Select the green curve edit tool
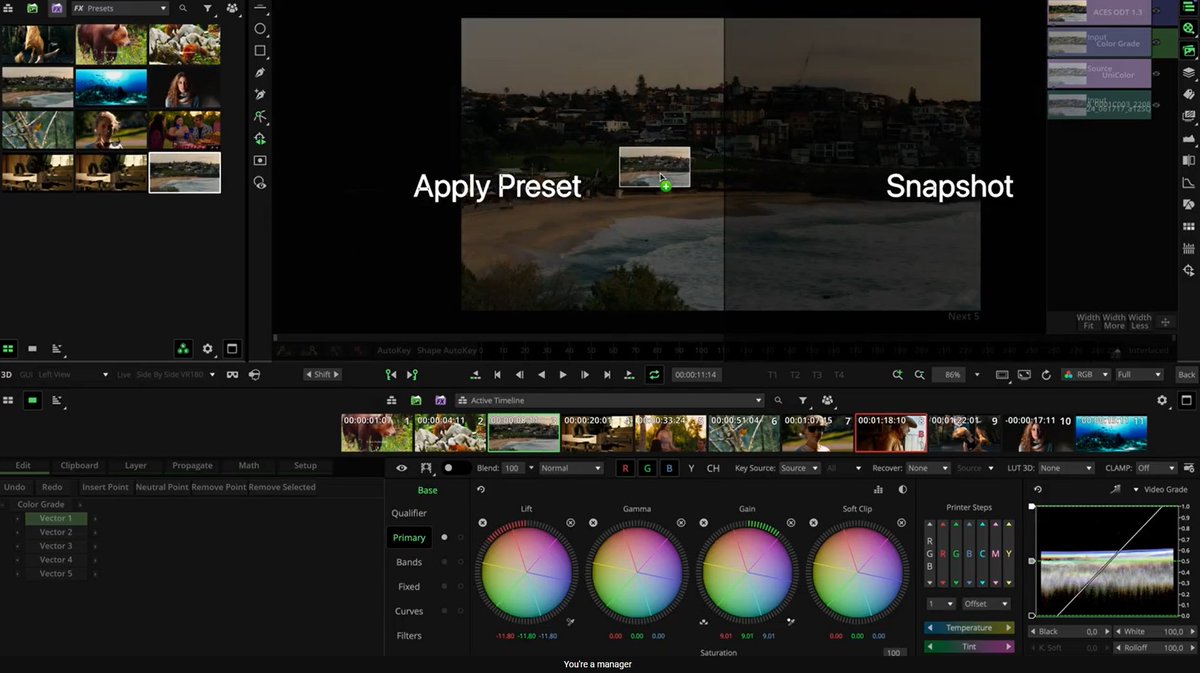 [260, 116]
